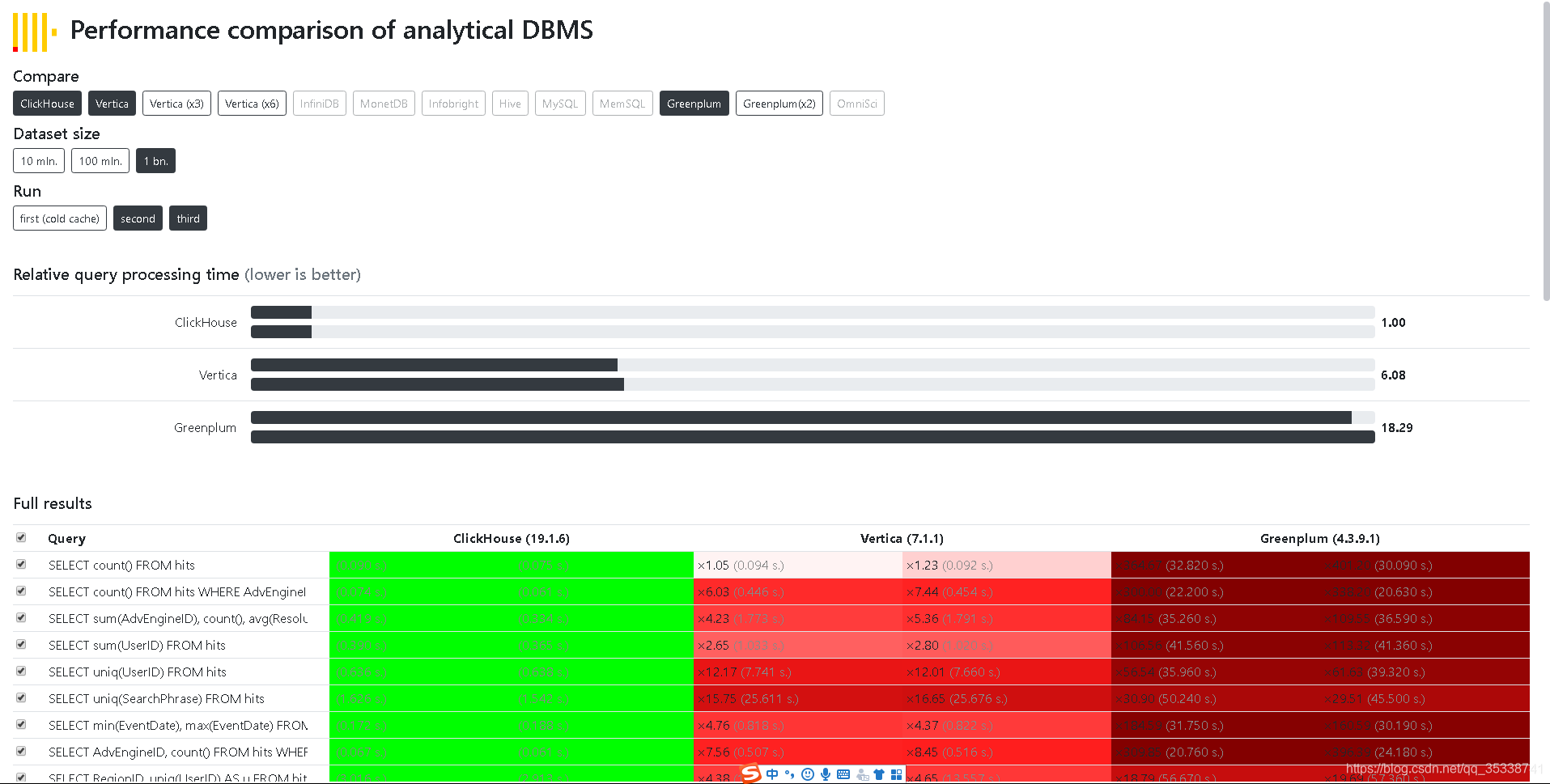Click the 'SELECT uniq(SearchPhrase) FROM hits' query text
This screenshot has width=1550, height=784.
pos(156,698)
